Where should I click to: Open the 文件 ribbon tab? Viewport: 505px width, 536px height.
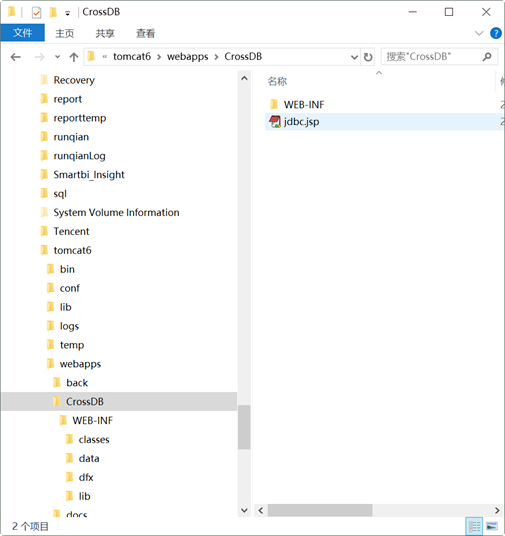pos(23,33)
